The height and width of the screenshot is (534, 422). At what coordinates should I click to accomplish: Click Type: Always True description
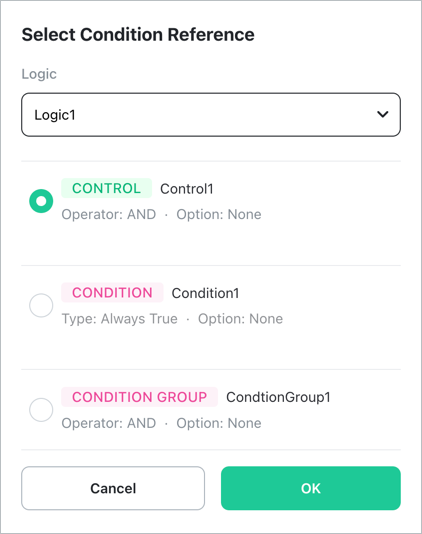(120, 319)
